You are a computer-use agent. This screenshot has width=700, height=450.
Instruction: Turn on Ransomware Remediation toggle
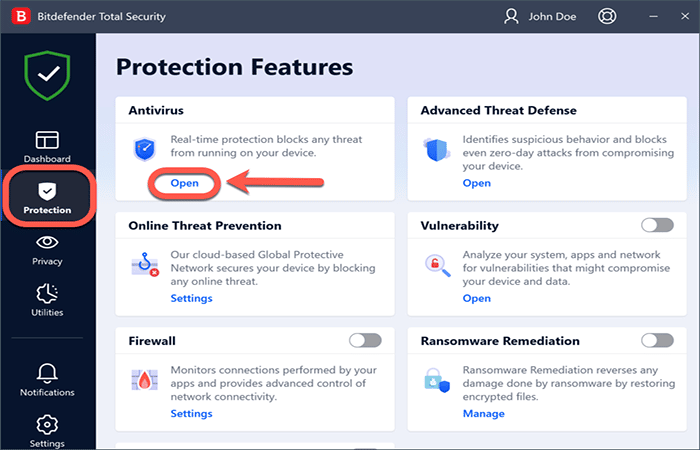(x=657, y=341)
